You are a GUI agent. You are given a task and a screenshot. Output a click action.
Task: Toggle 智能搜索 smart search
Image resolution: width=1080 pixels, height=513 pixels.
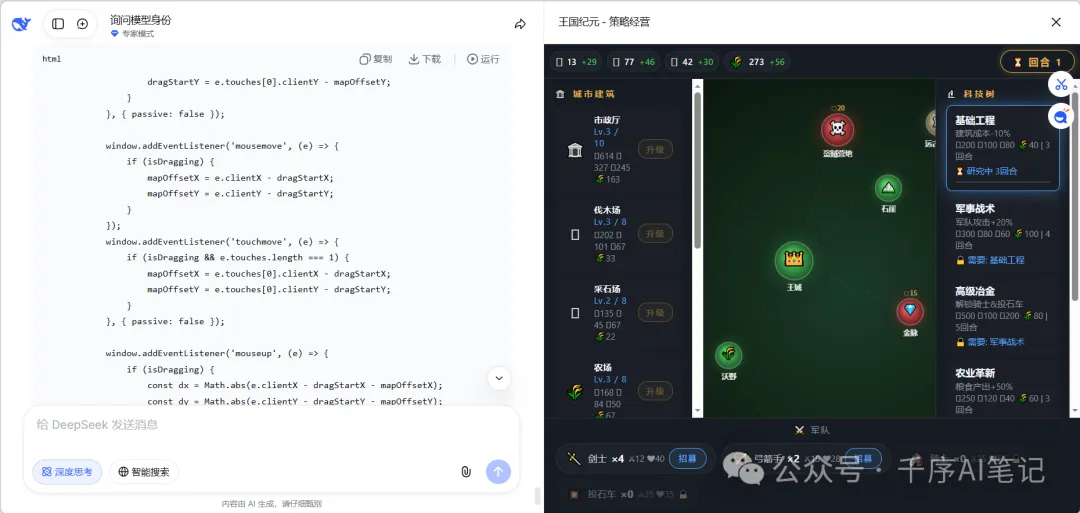144,472
